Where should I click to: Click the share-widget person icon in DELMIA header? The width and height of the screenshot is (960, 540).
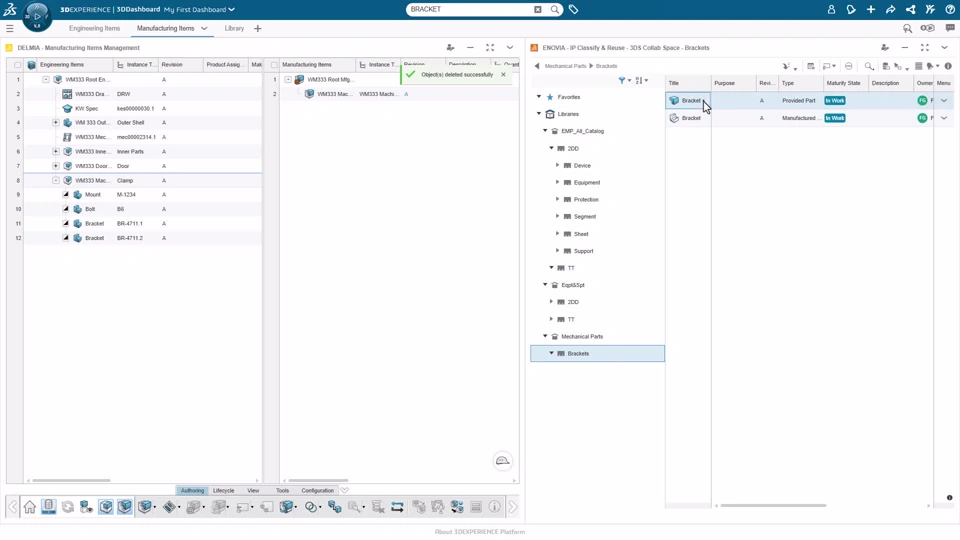tap(450, 47)
